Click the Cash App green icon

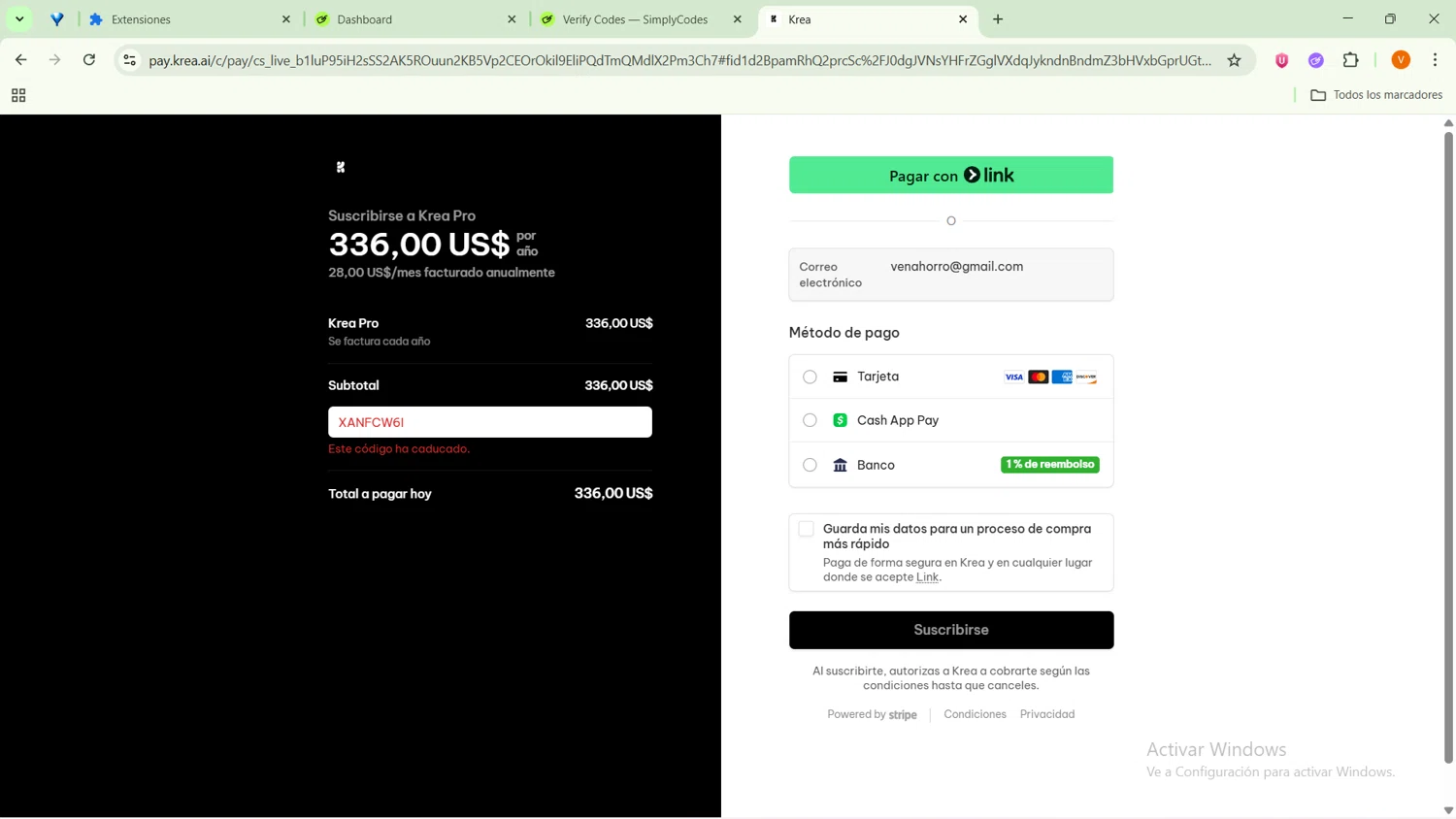tap(841, 420)
